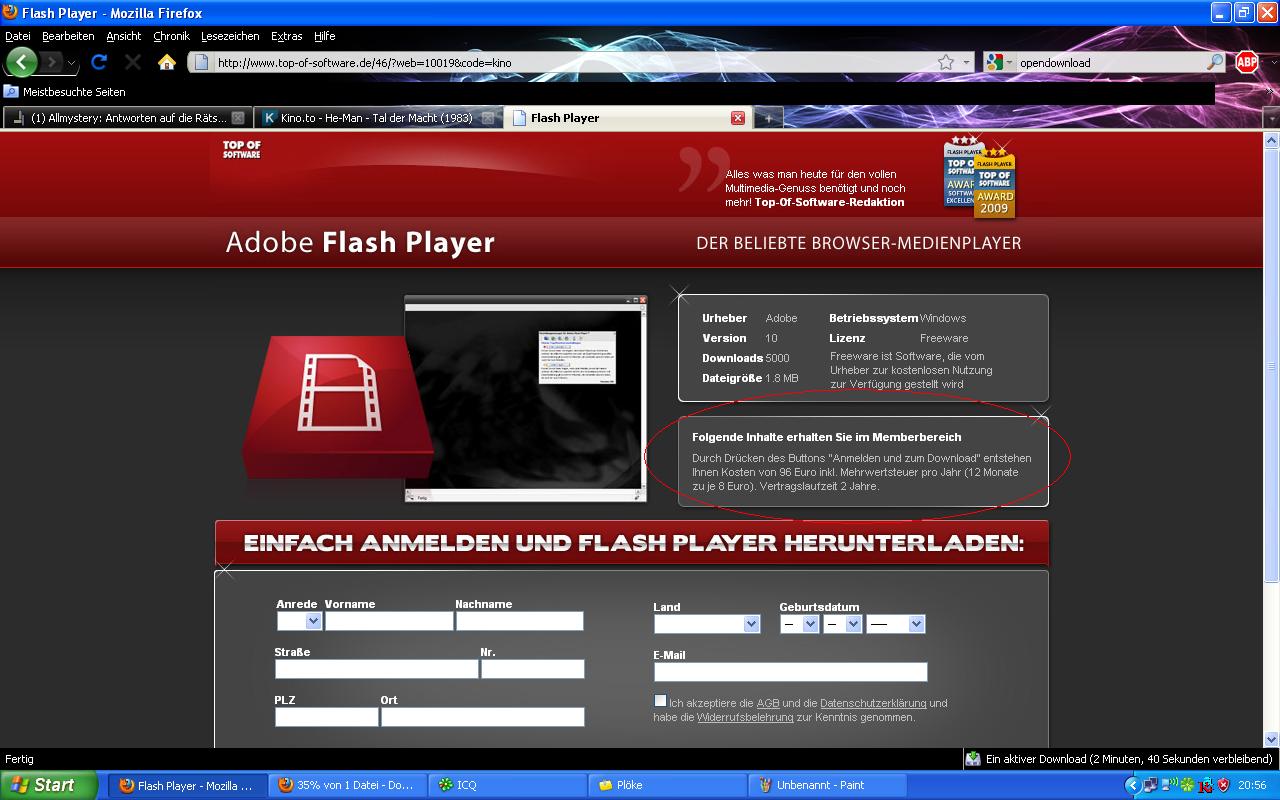Click the Flash Player Firefox taskbar item
This screenshot has width=1280, height=800.
pyautogui.click(x=189, y=785)
